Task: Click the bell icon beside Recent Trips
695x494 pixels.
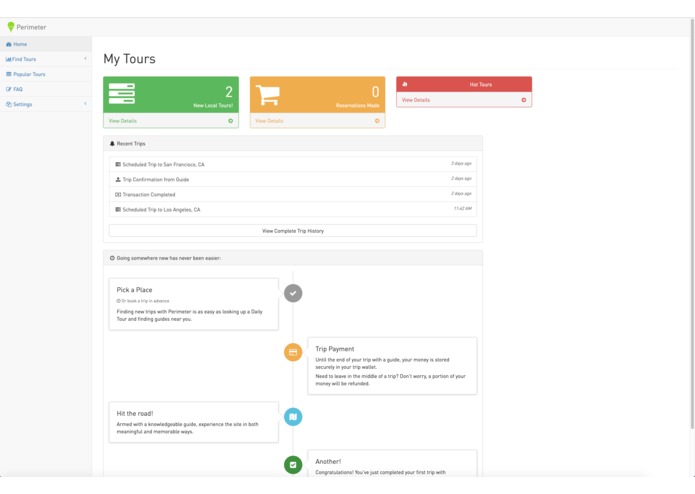Action: pyautogui.click(x=112, y=144)
